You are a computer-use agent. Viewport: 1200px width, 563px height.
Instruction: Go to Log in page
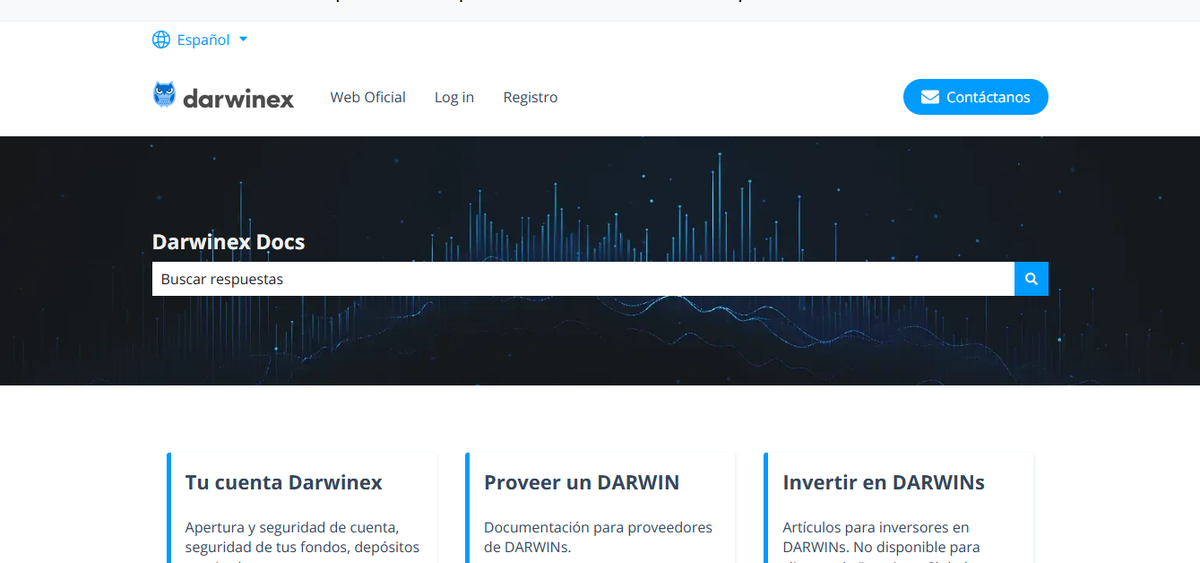[x=454, y=97]
